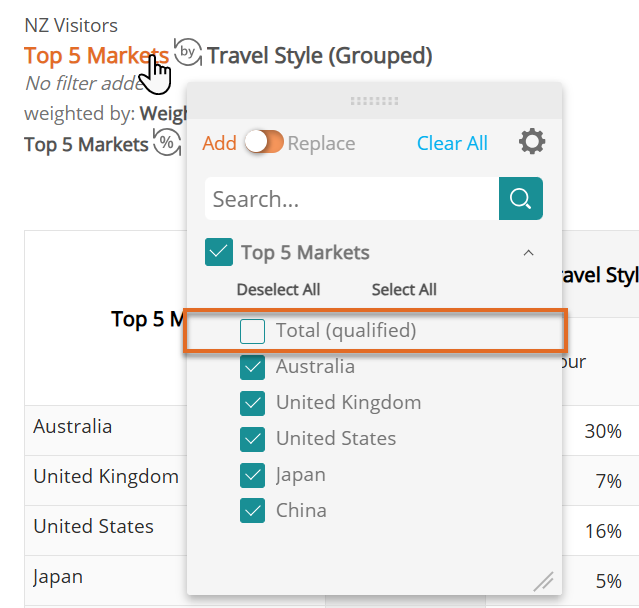Screen dimensions: 639x608
Task: Uncheck the Japan checkbox
Action: point(252,475)
